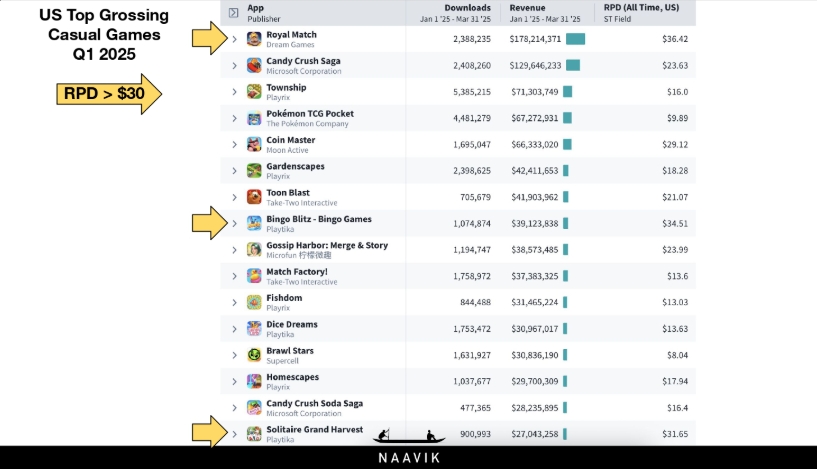Select the revenue value $178,214,371
The width and height of the screenshot is (817, 469).
pyautogui.click(x=535, y=39)
